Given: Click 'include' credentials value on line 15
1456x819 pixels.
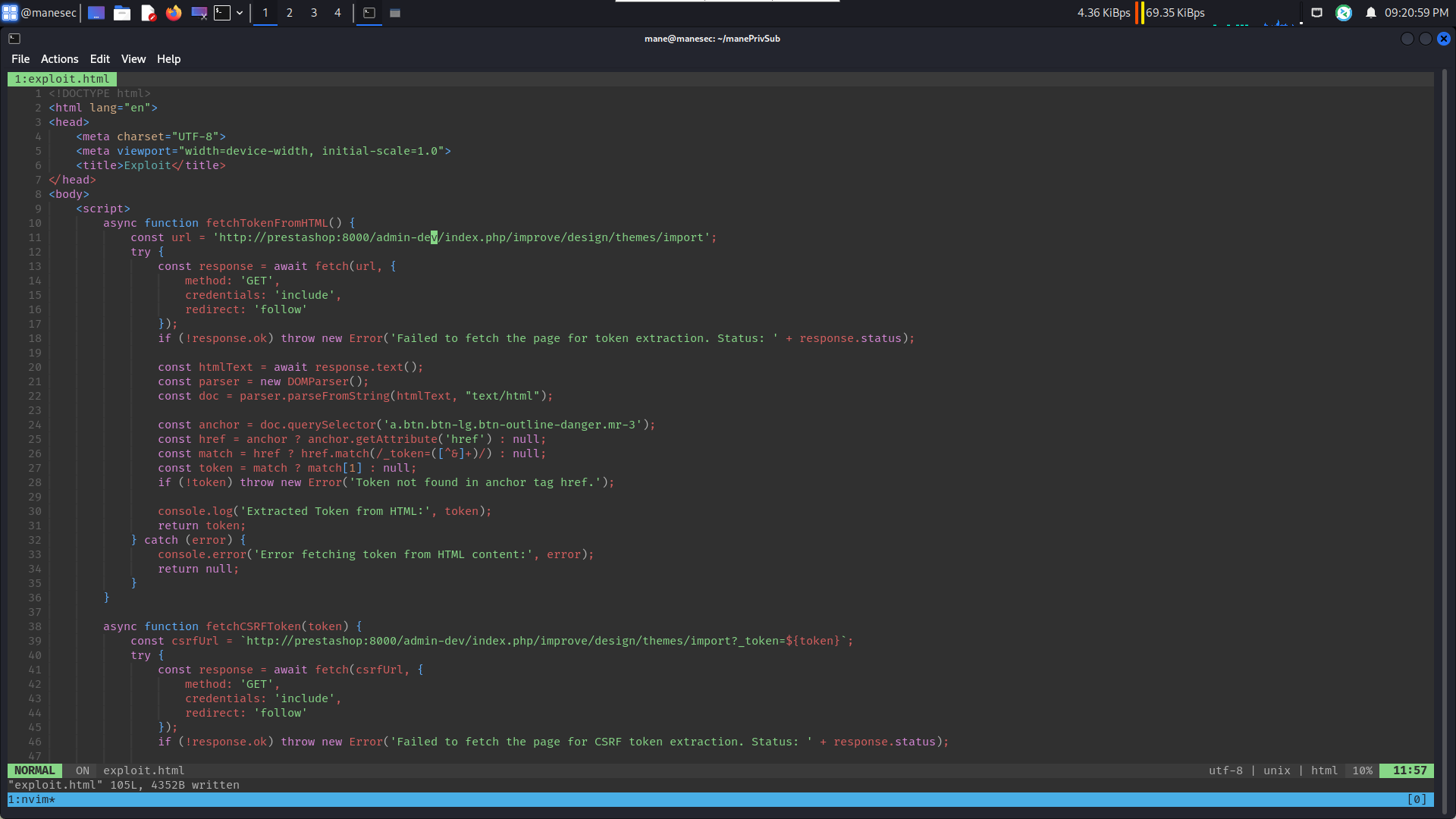Looking at the screenshot, I should coord(305,295).
